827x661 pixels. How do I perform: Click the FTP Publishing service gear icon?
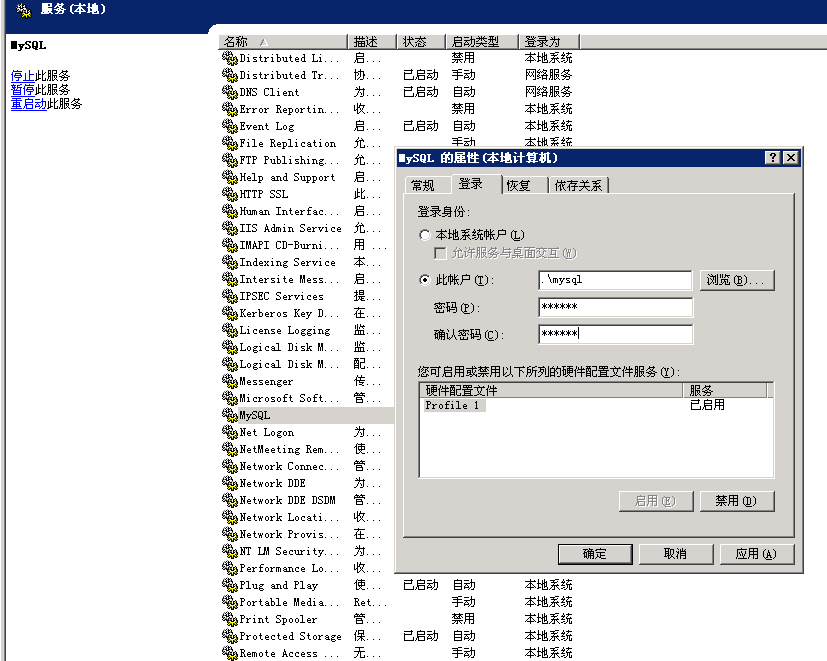pos(229,160)
